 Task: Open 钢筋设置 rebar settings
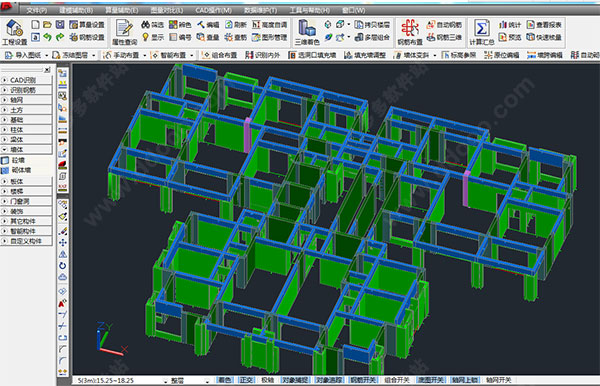pyautogui.click(x=87, y=37)
